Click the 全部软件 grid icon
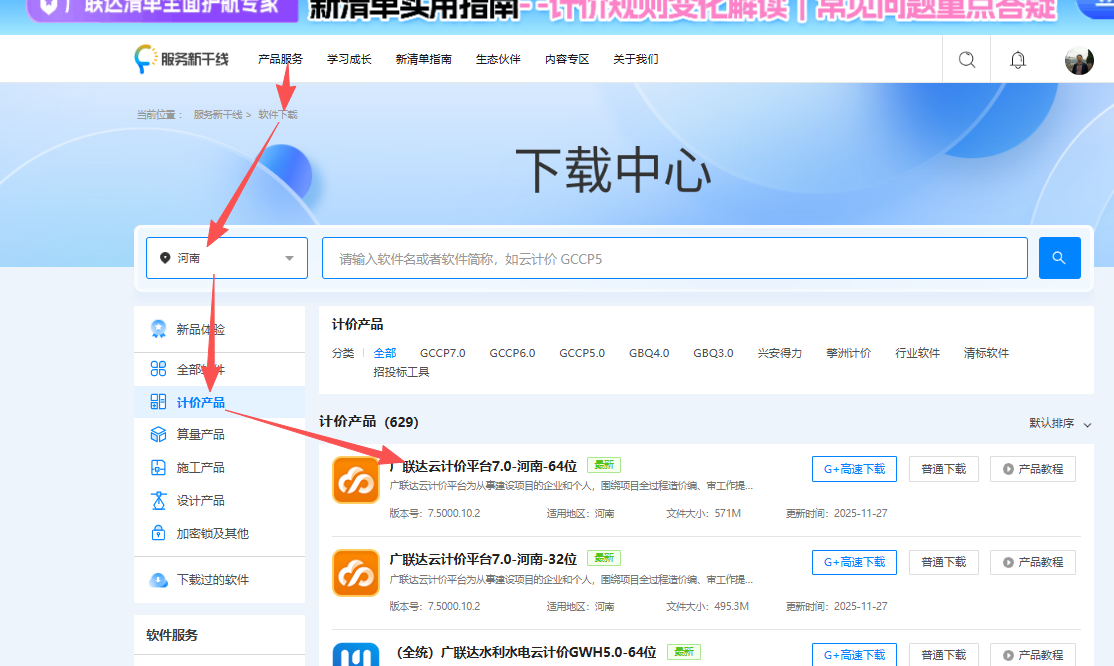This screenshot has height=666, width=1114. coord(158,369)
